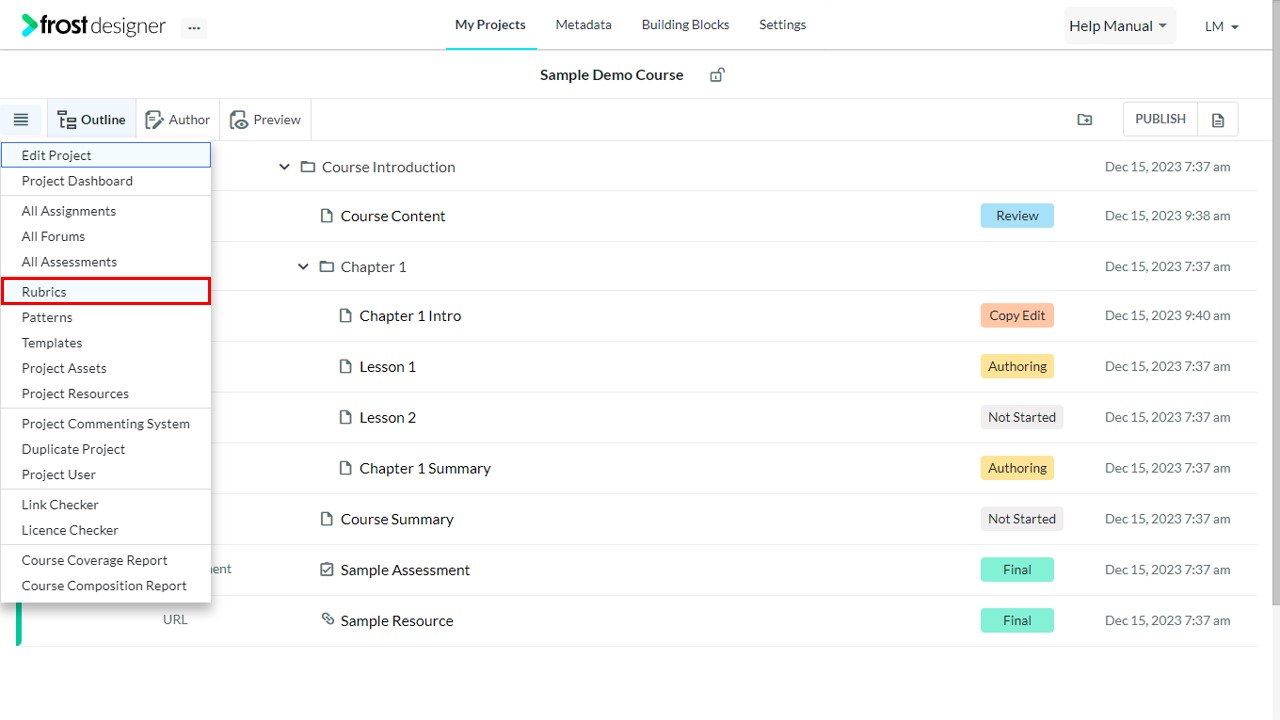Choose All Assignments in the menu
1280x720 pixels.
click(x=106, y=211)
